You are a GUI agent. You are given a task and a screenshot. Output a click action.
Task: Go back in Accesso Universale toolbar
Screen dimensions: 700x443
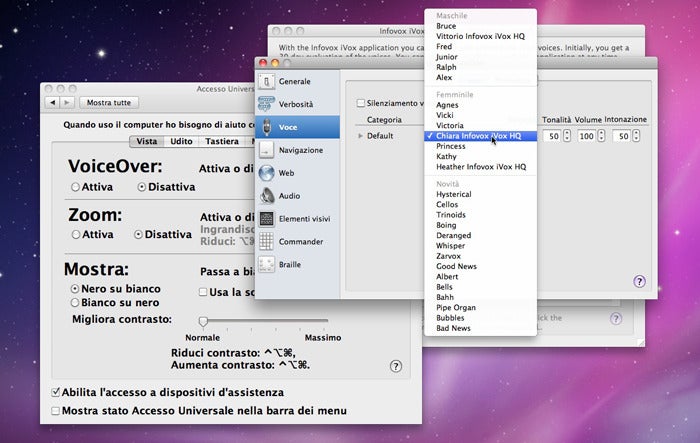(53, 103)
